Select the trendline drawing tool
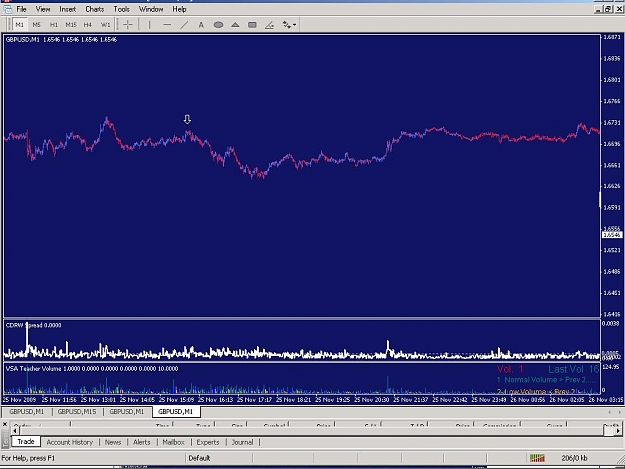This screenshot has width=625, height=469. tap(184, 25)
